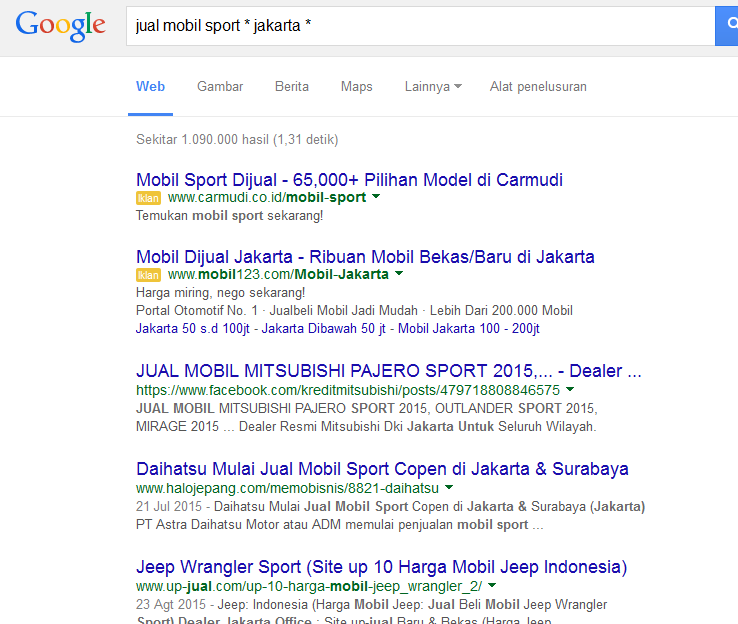Open the Maps tab

(x=356, y=87)
